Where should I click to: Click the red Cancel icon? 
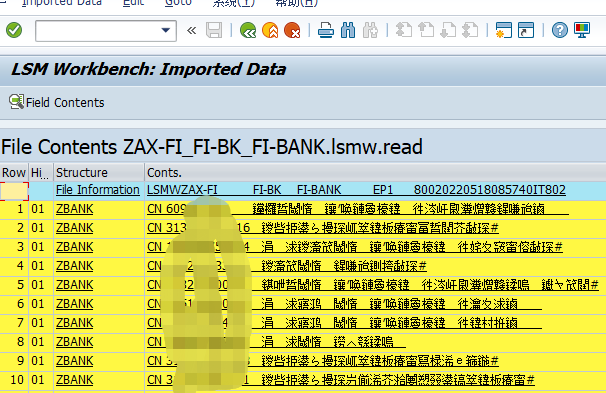click(292, 30)
